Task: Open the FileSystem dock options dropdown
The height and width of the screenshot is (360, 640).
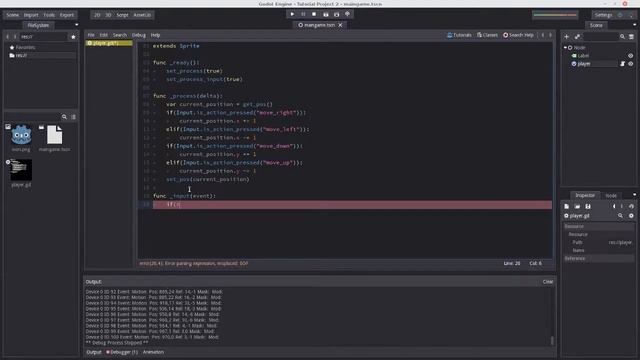Action: pyautogui.click(x=76, y=25)
